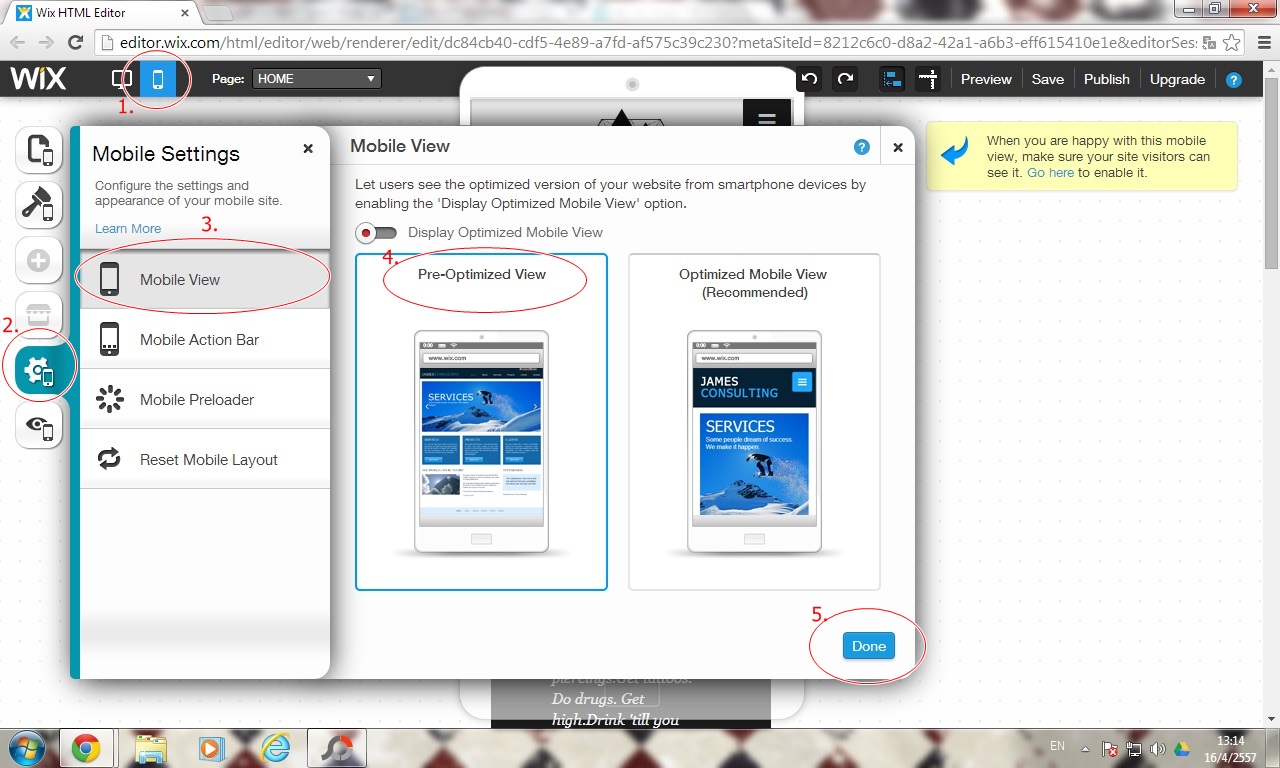Switch to desktop editor view icon
The height and width of the screenshot is (768, 1280).
[122, 79]
